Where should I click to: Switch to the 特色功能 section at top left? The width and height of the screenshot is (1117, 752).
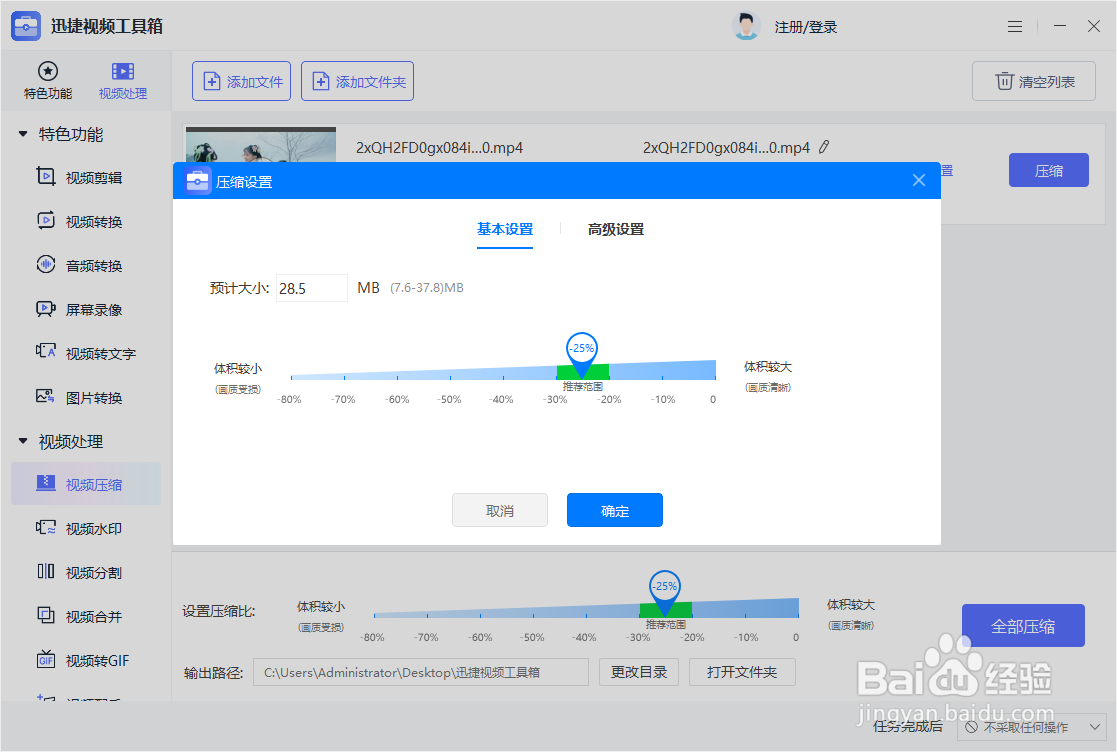pyautogui.click(x=47, y=79)
